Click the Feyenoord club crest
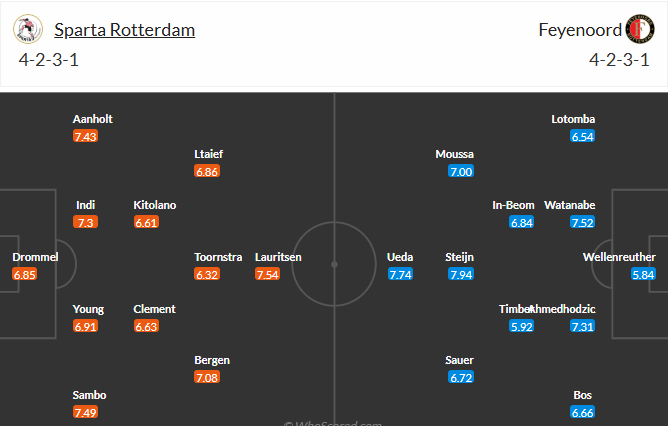Viewport: 669px width, 426px height. point(640,29)
